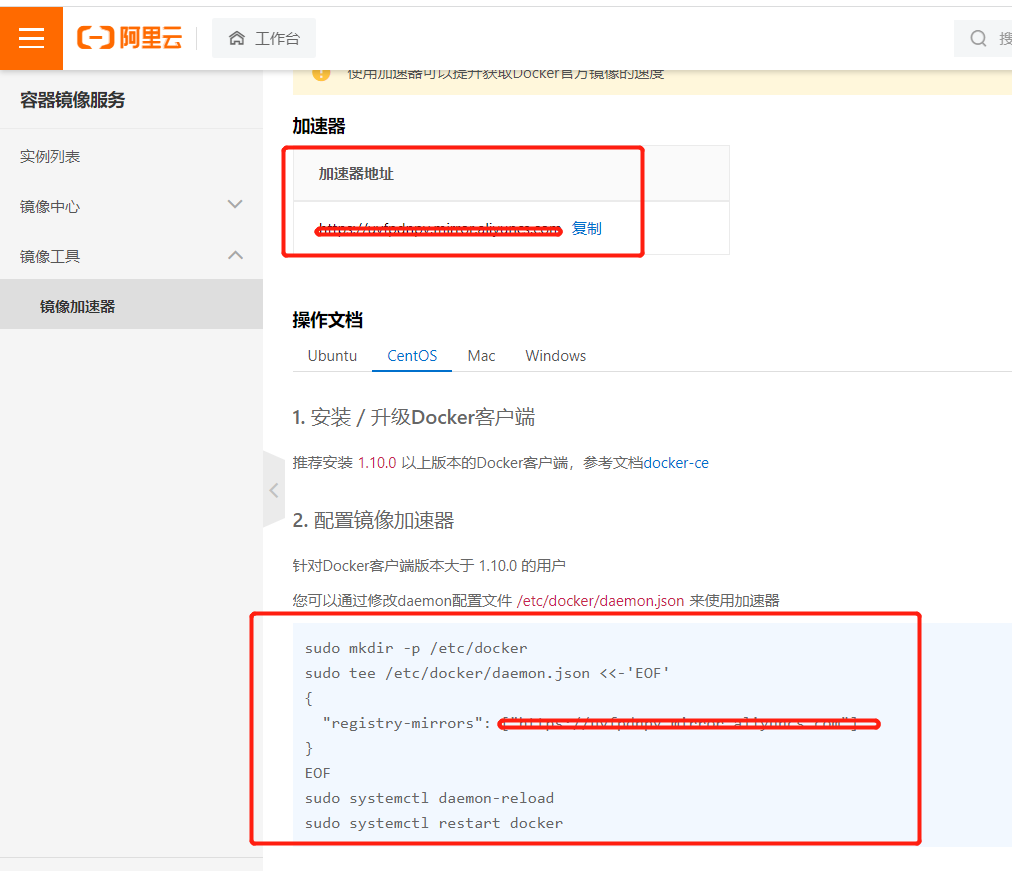Collapse 镜像工具 with its chevron
Image resolution: width=1012 pixels, height=871 pixels.
[236, 255]
